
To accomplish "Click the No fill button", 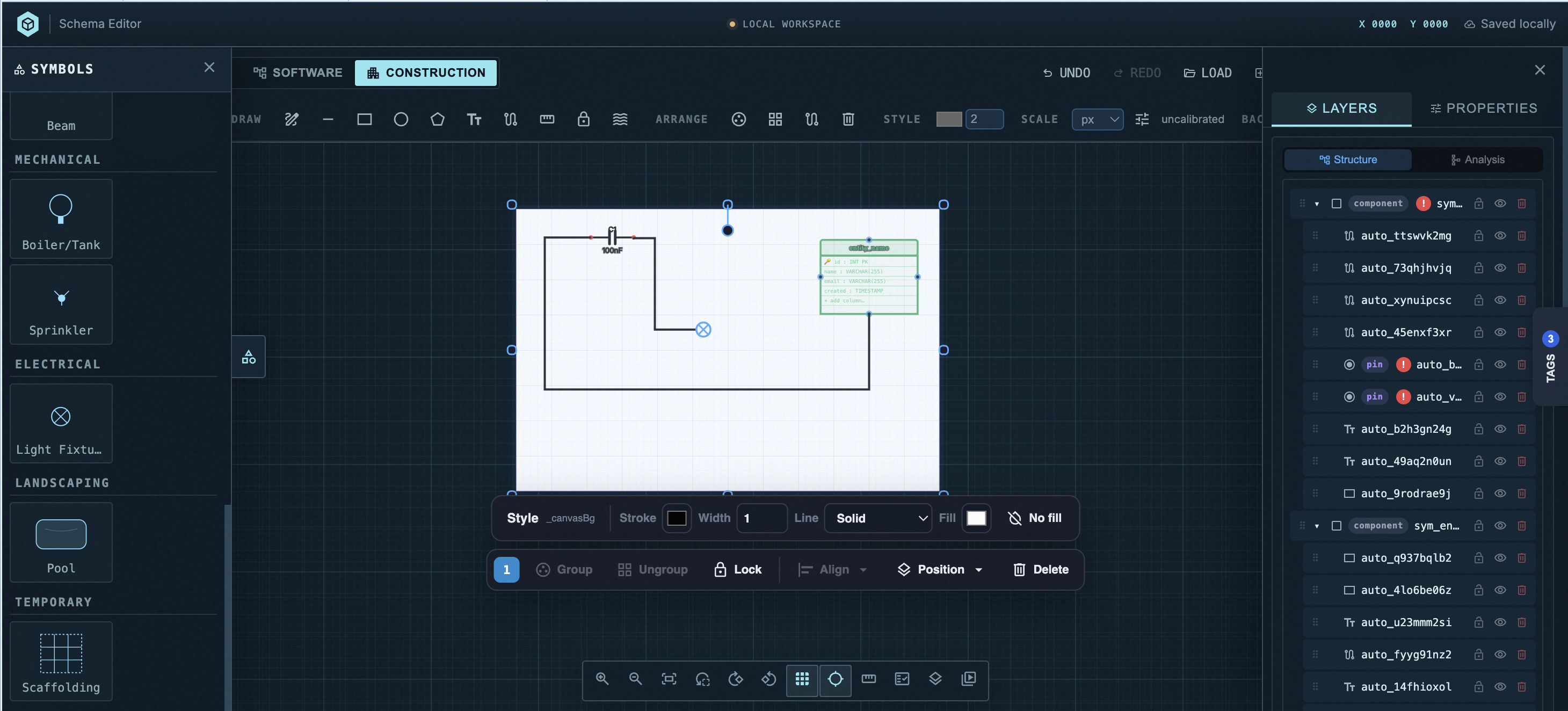I will tap(1035, 519).
